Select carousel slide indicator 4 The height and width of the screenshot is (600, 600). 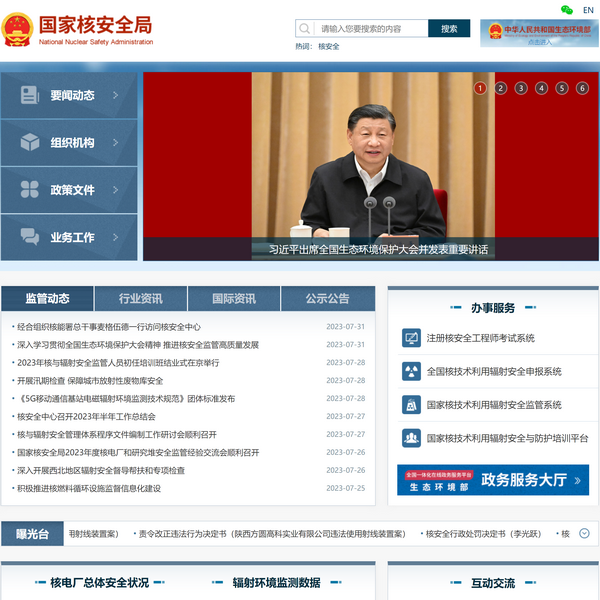(x=541, y=88)
